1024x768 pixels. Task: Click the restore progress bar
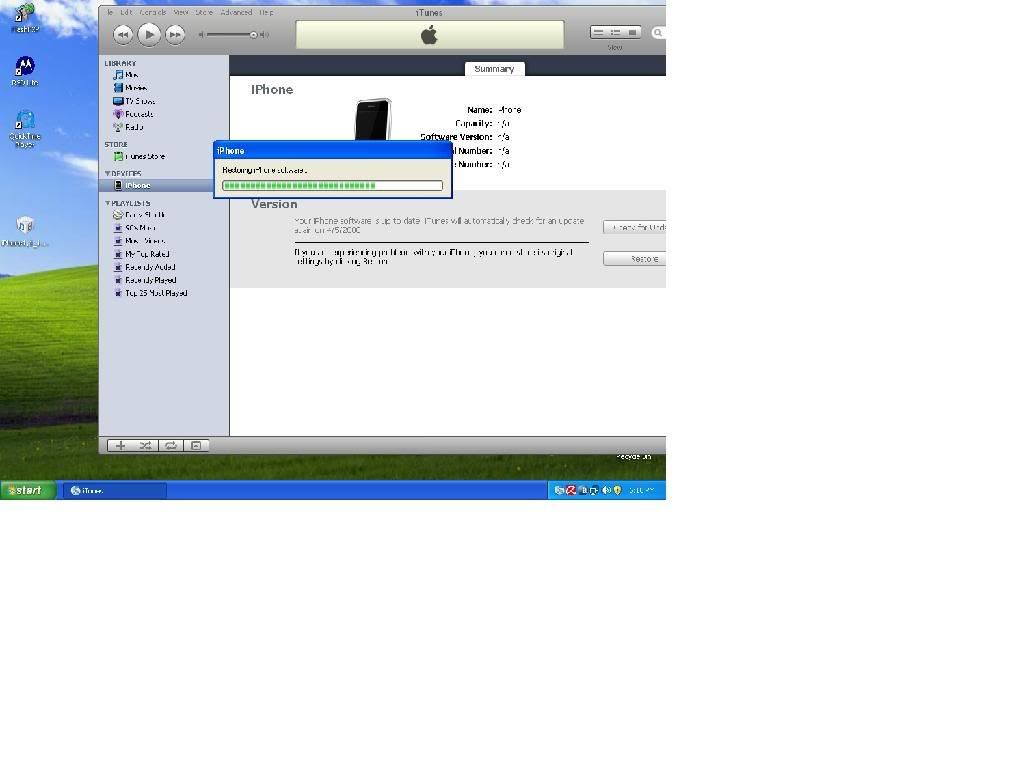(332, 185)
